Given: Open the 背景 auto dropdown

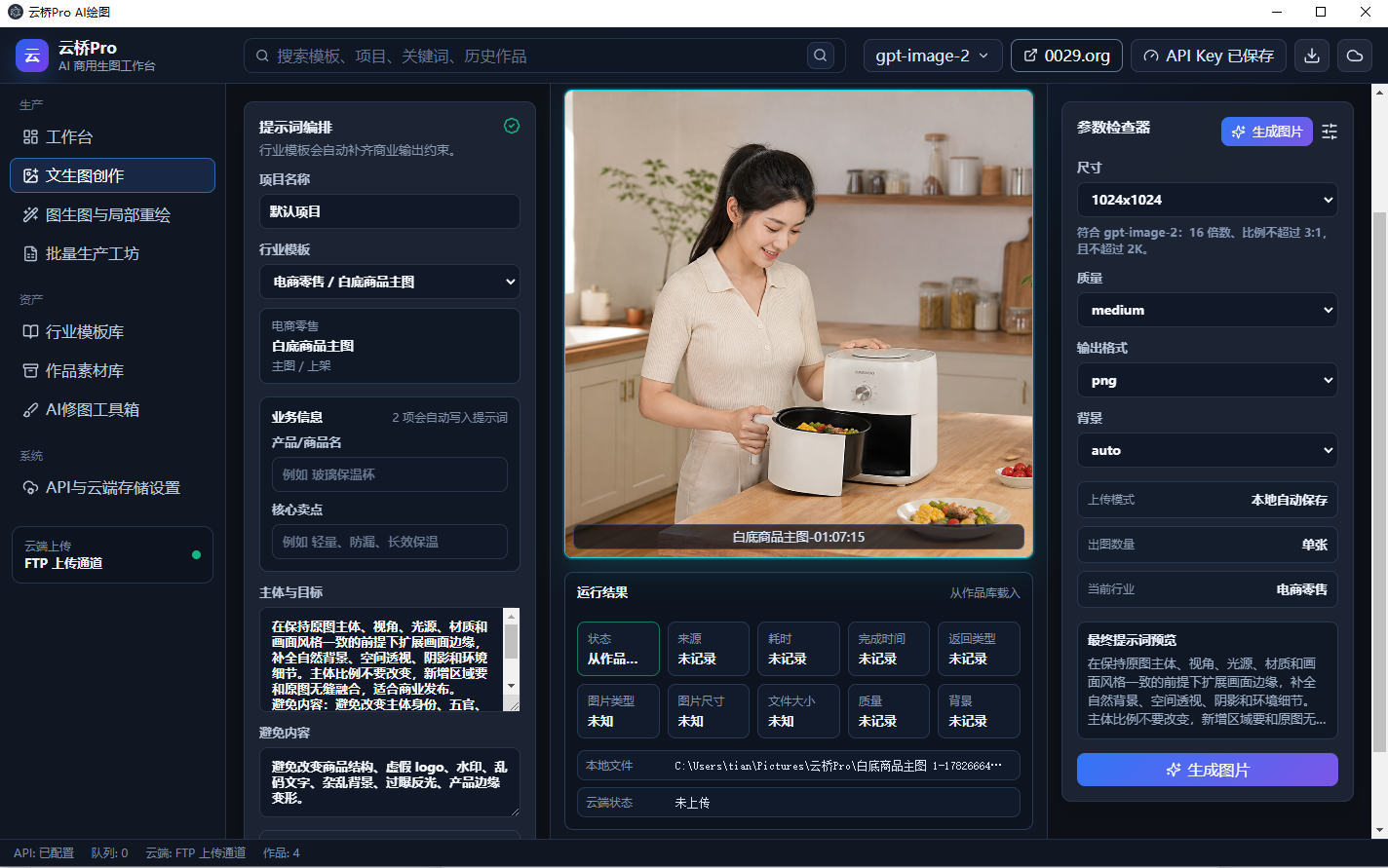Looking at the screenshot, I should point(1208,450).
